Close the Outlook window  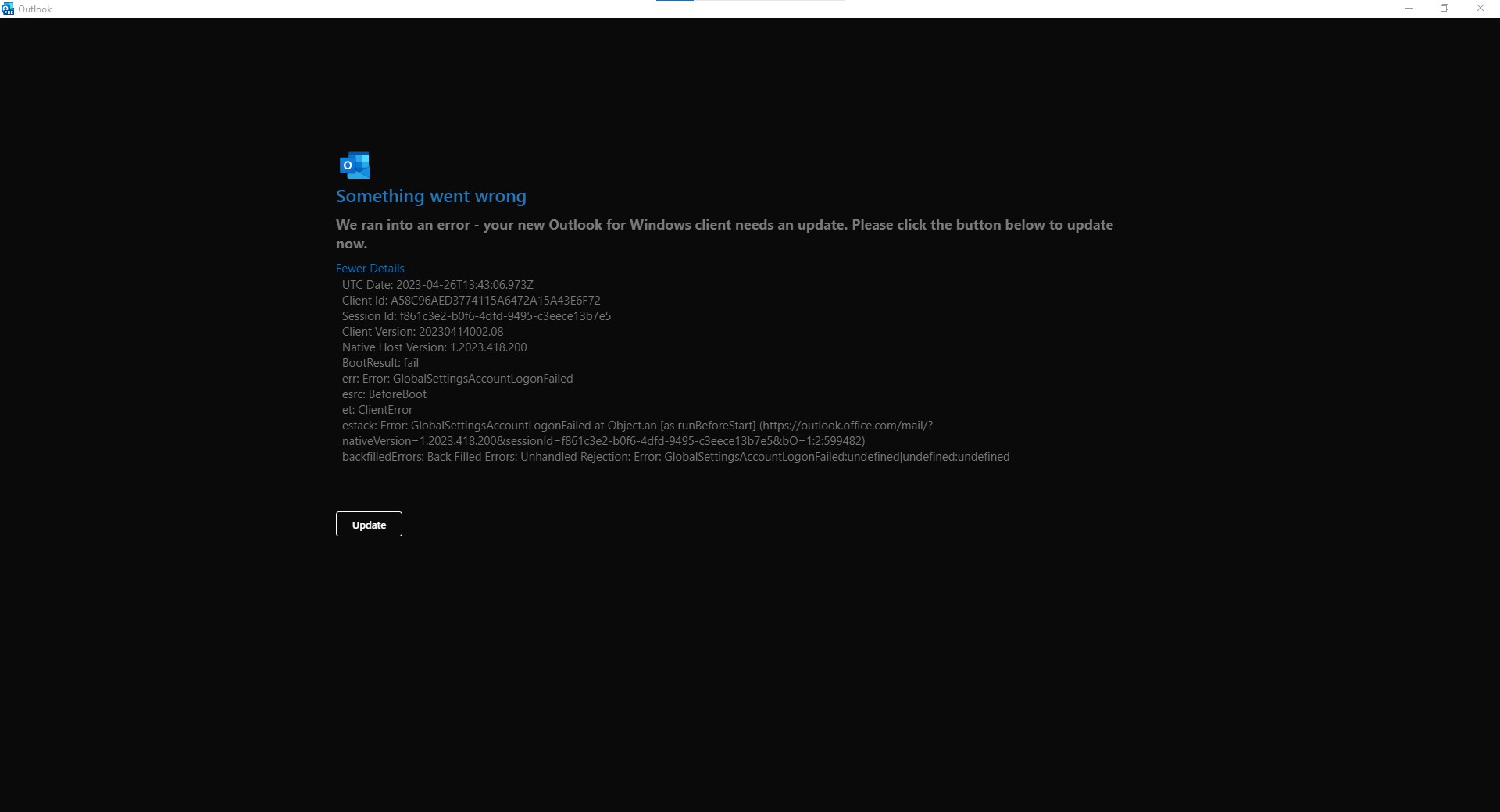coord(1480,9)
